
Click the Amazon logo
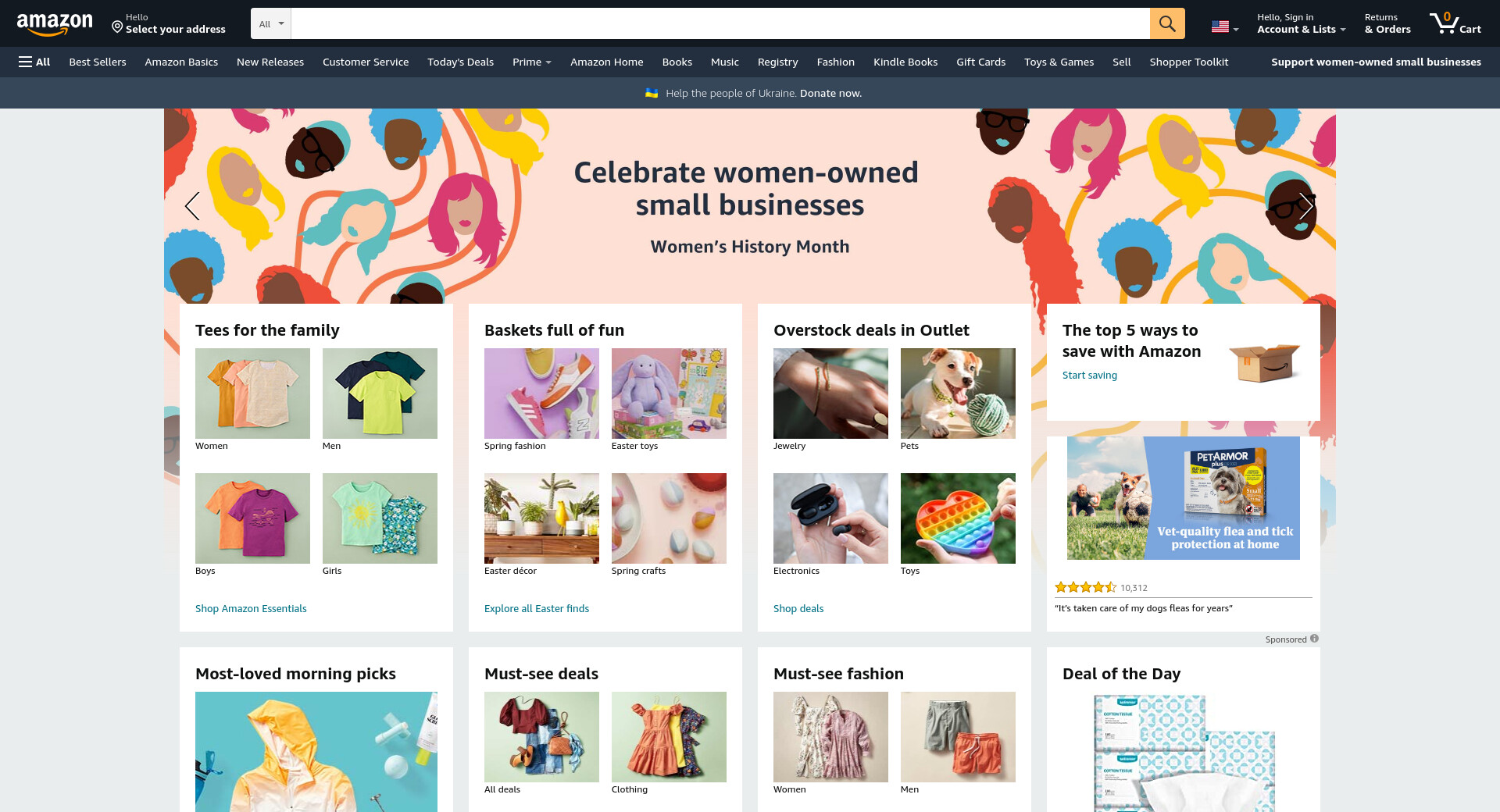coord(55,24)
